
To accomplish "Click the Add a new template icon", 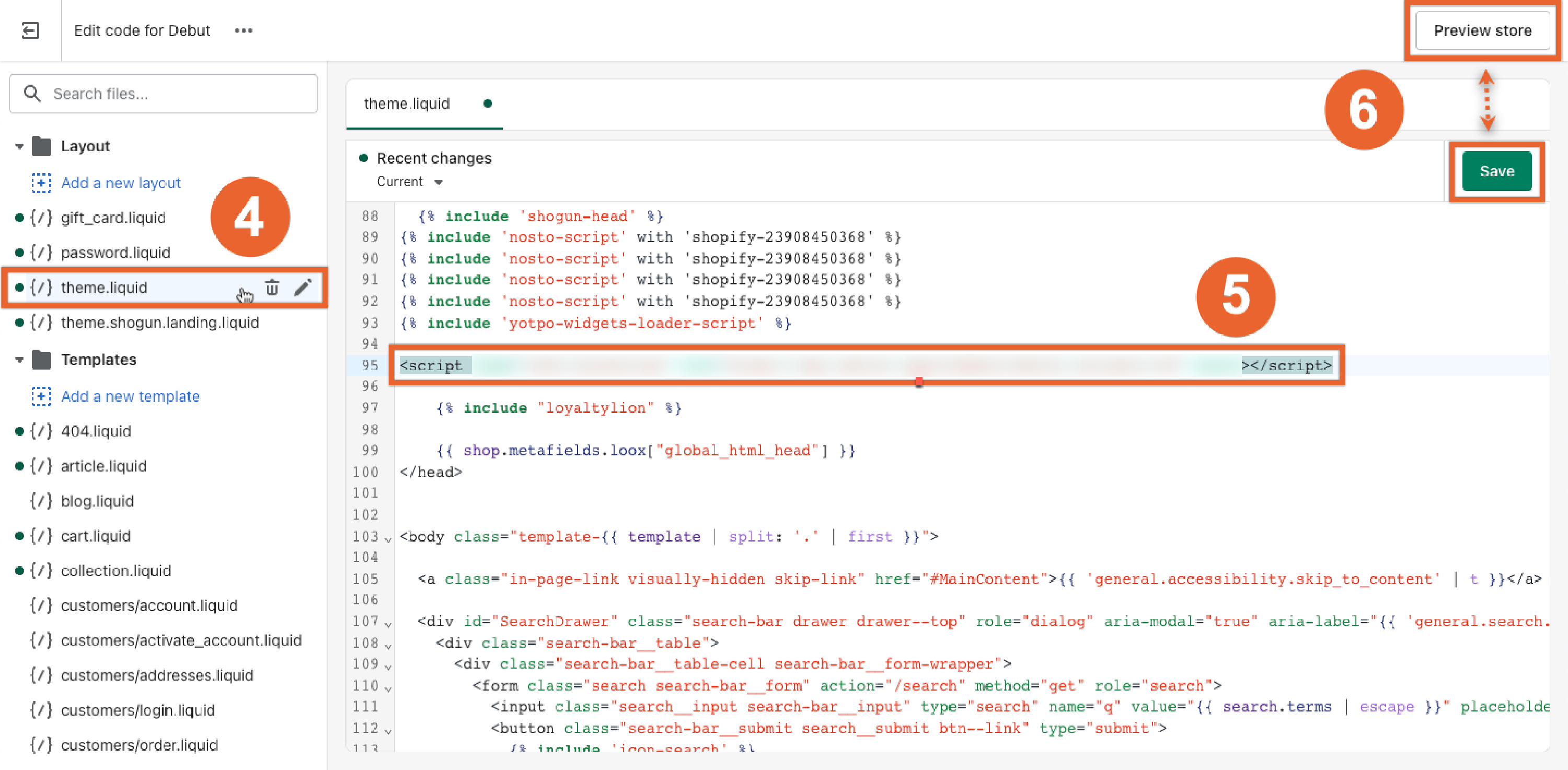I will [41, 396].
